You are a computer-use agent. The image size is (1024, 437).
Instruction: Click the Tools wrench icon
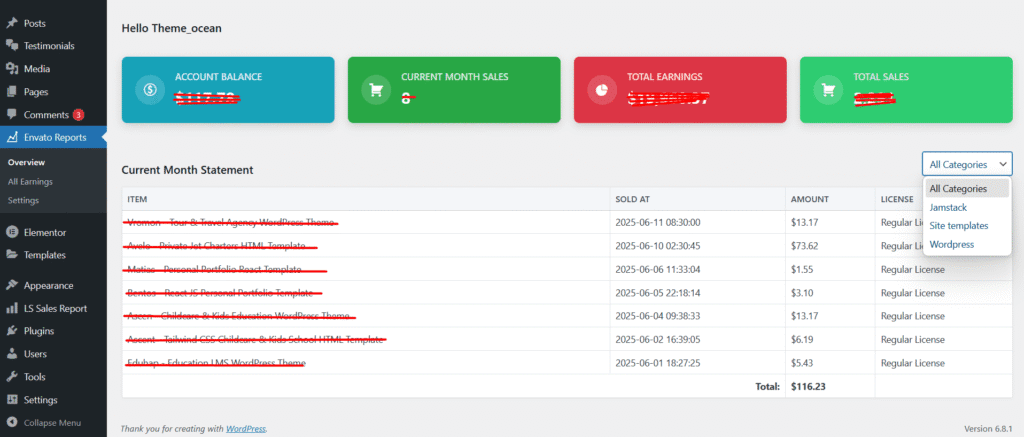click(12, 377)
